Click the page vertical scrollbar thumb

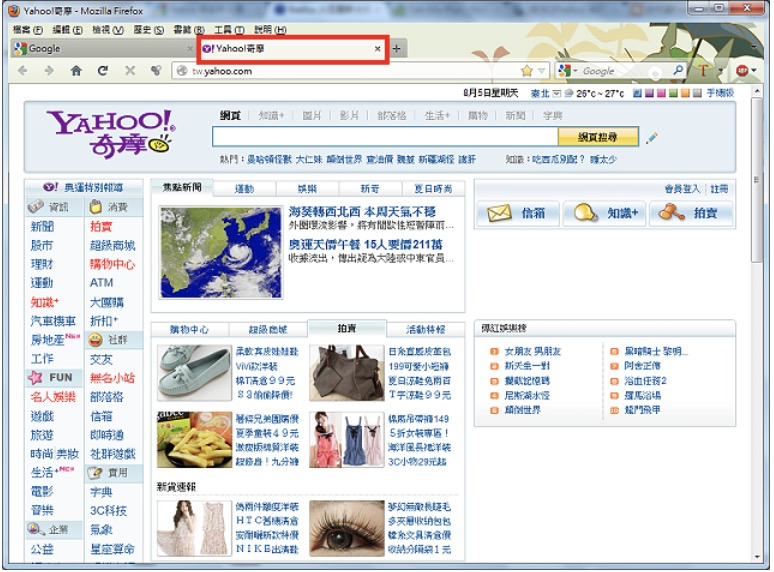coord(756,180)
